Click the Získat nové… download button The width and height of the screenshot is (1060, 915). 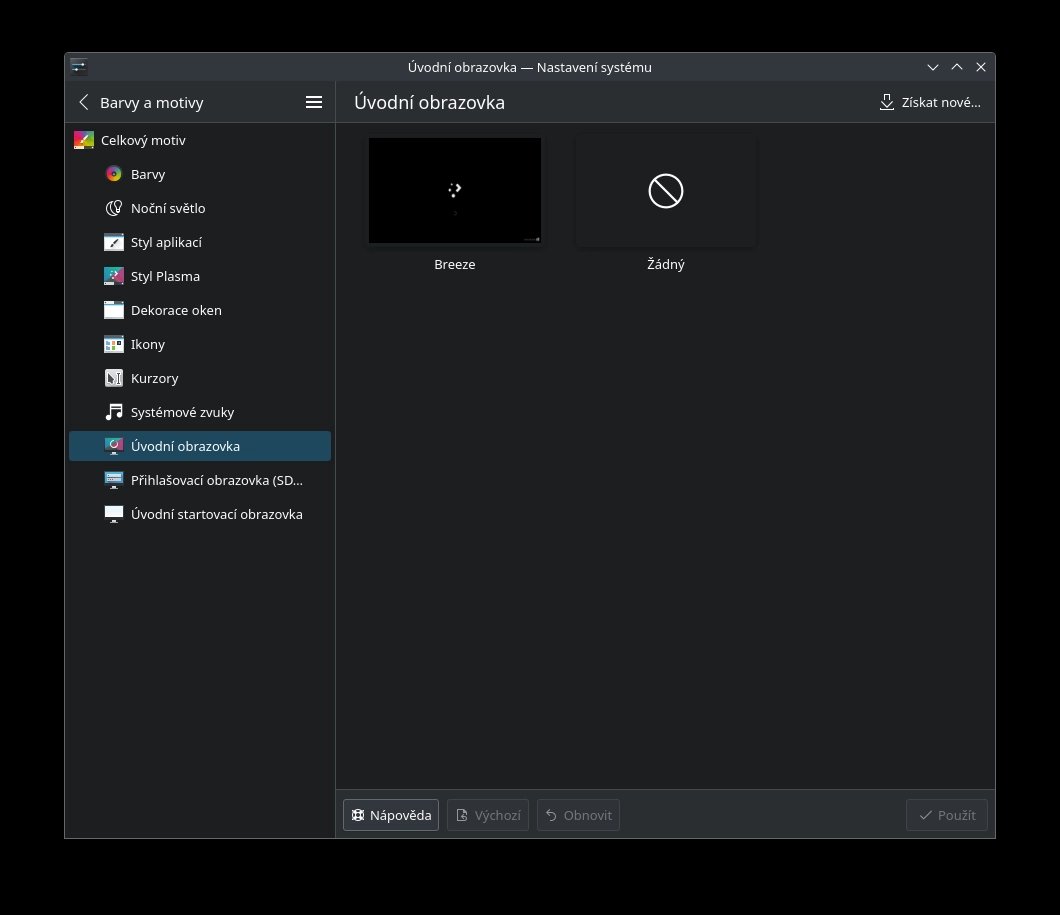[929, 102]
